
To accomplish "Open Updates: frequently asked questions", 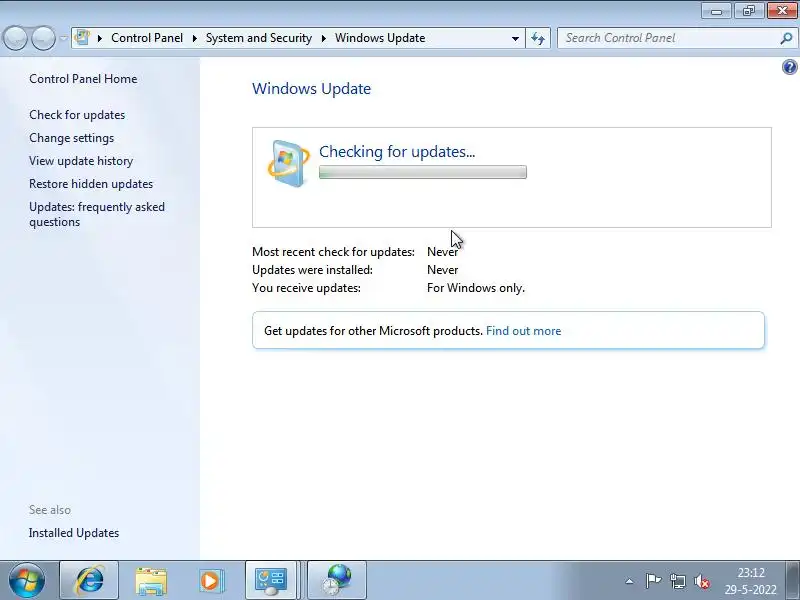I will [97, 214].
